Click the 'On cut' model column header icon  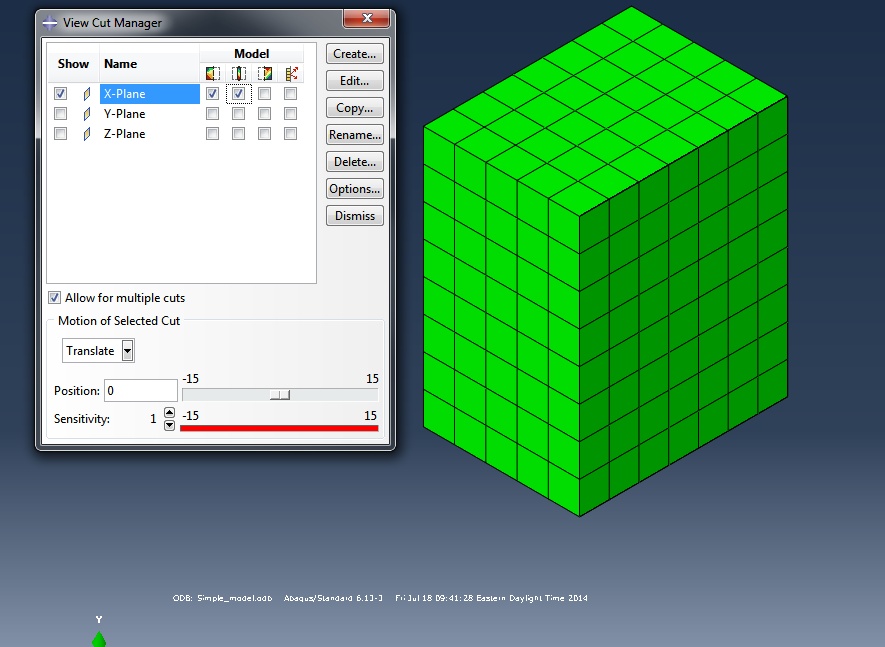pos(239,73)
